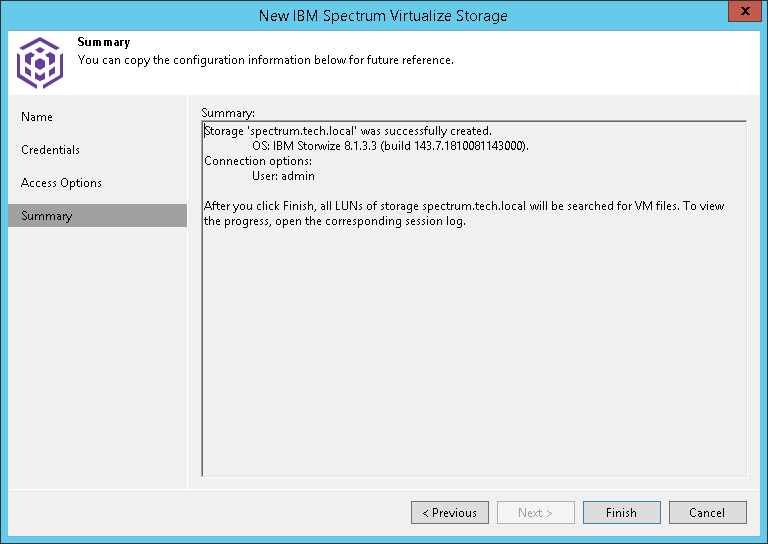Viewport: 768px width, 544px height.
Task: Cancel the storage wizard
Action: [x=708, y=513]
